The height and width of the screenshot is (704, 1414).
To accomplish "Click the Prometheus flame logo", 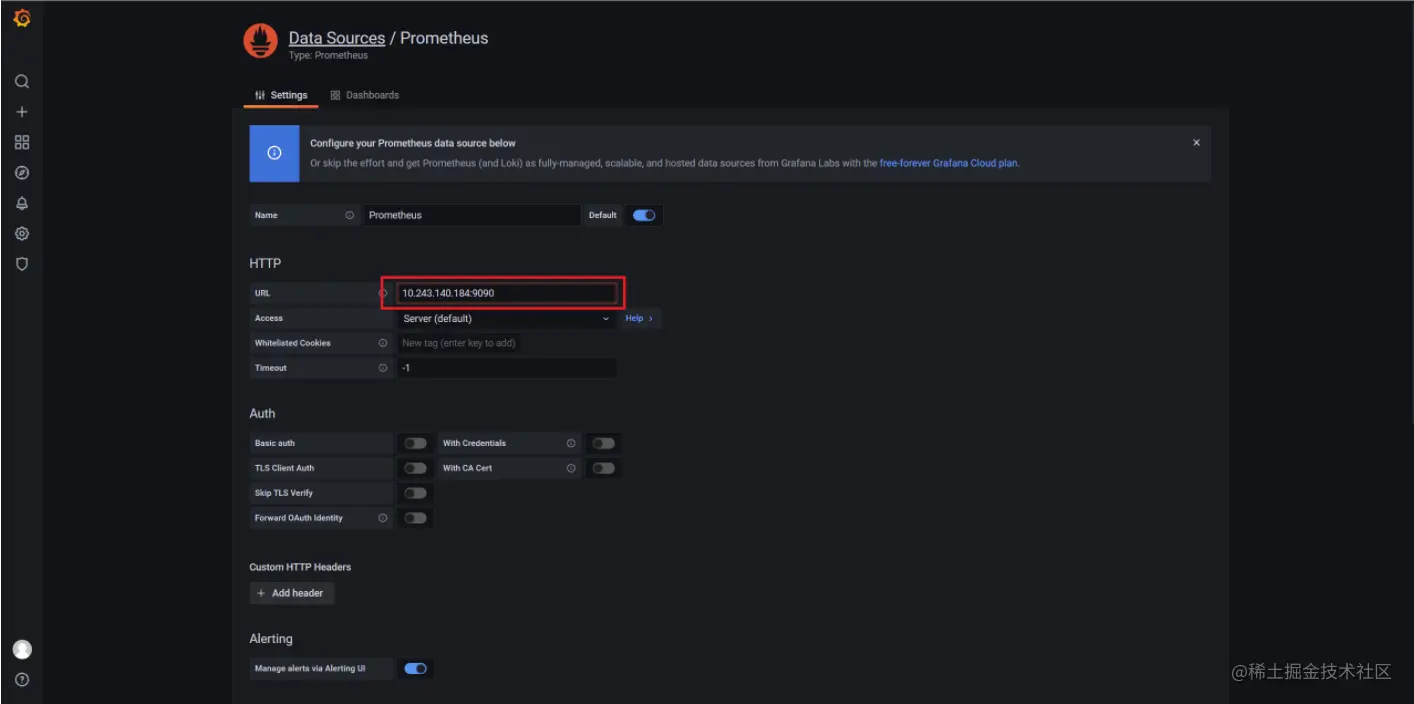I will click(x=261, y=41).
